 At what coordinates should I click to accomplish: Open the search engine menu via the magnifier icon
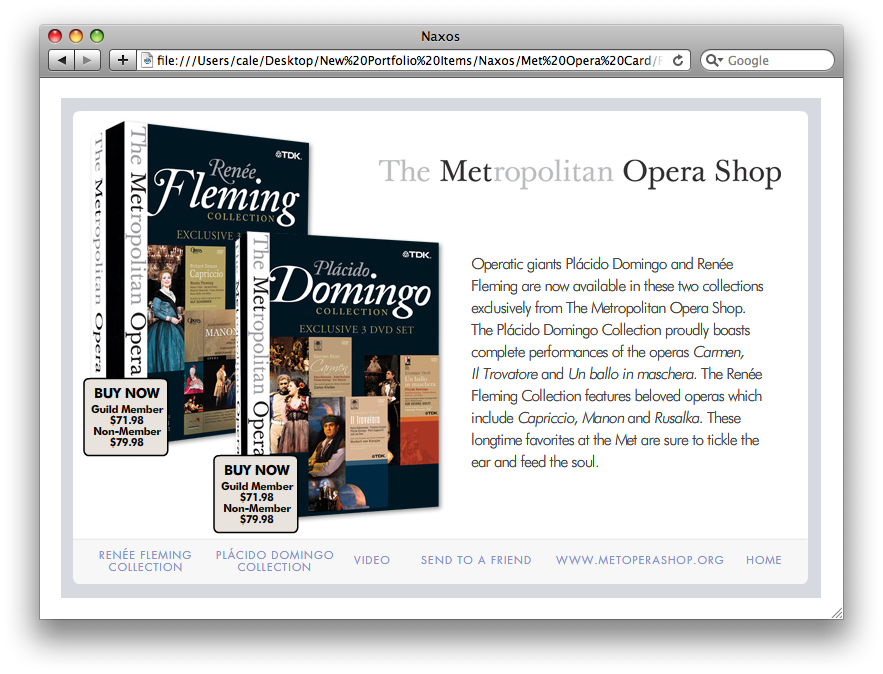[x=714, y=60]
